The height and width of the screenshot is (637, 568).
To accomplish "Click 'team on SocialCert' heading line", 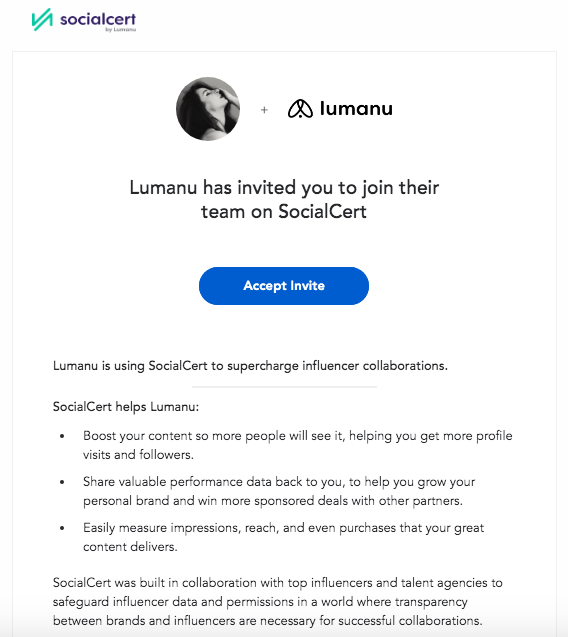I will pyautogui.click(x=284, y=212).
